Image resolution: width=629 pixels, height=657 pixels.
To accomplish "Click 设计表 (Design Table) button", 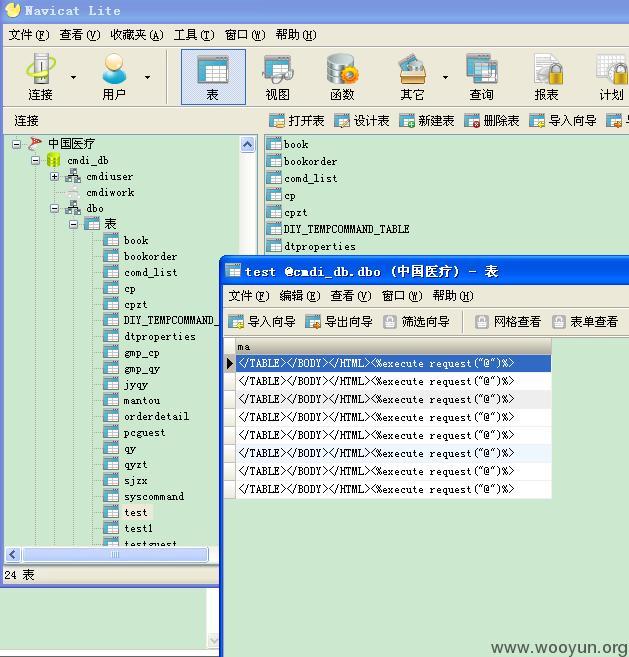I will coord(361,121).
